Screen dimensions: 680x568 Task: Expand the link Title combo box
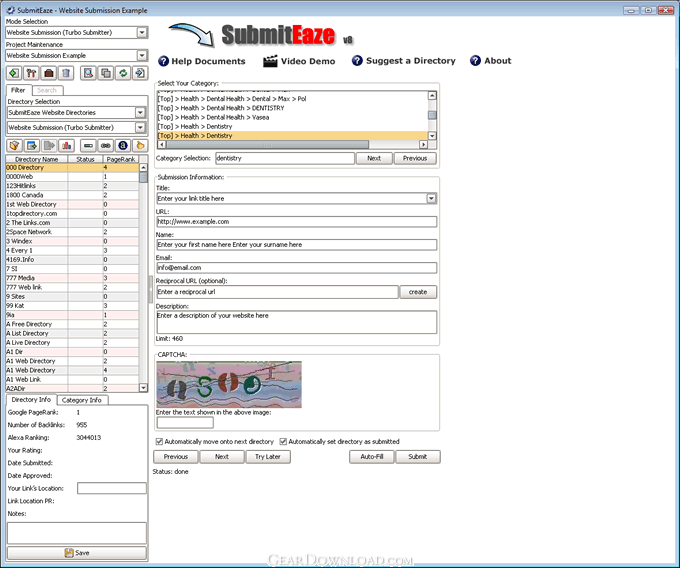click(x=431, y=198)
